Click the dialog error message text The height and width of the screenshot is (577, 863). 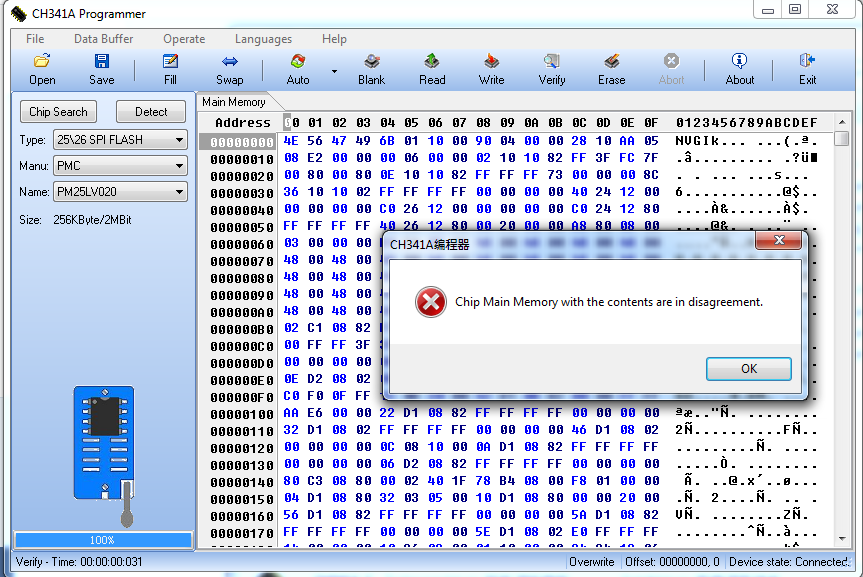pyautogui.click(x=609, y=302)
